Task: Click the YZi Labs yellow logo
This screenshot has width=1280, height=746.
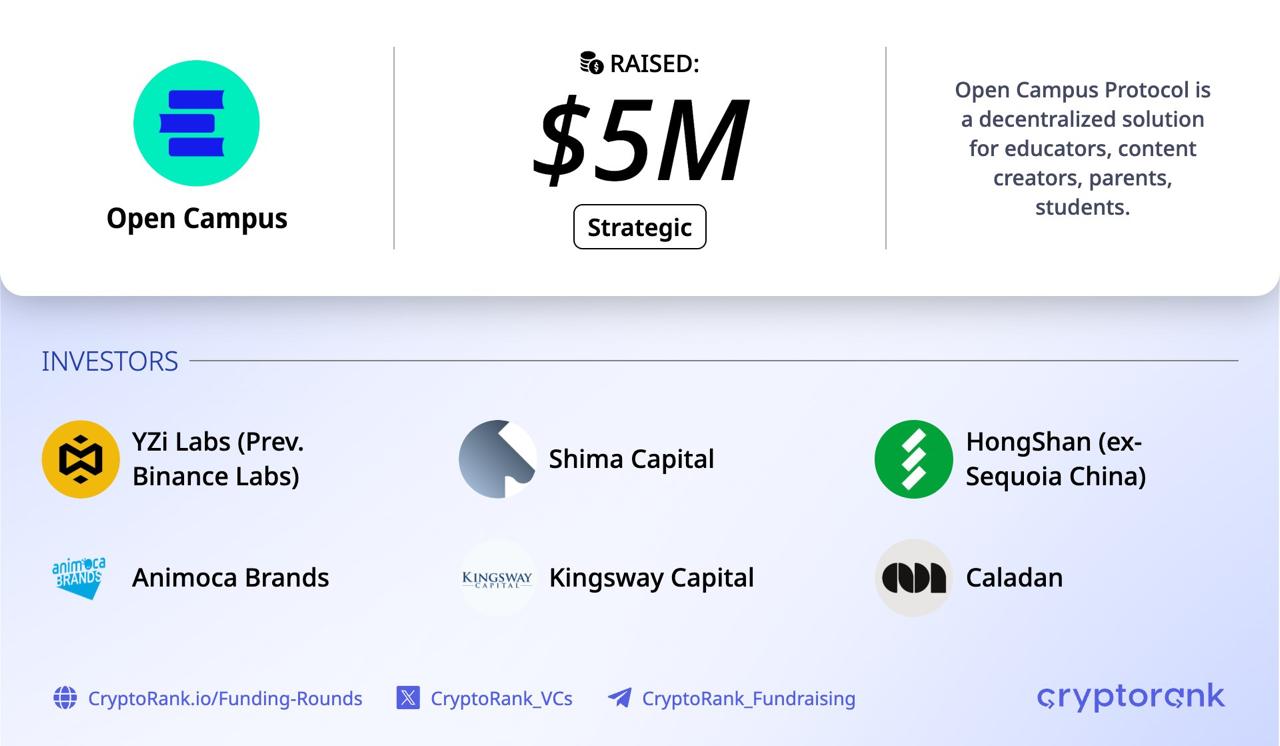Action: click(81, 459)
